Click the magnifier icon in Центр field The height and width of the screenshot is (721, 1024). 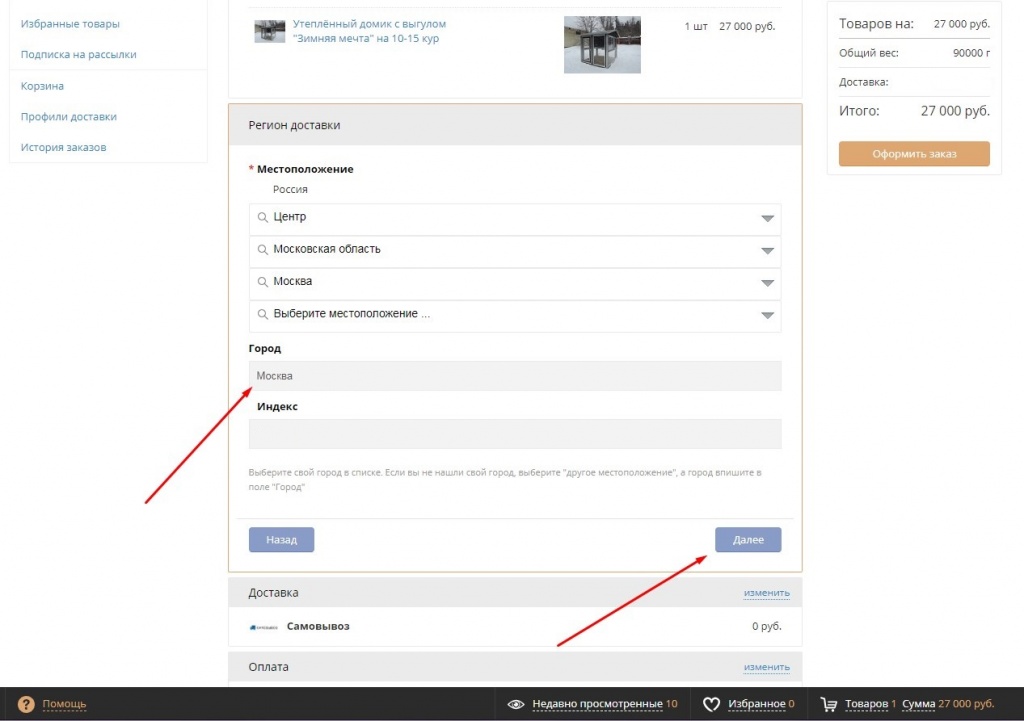tap(262, 217)
